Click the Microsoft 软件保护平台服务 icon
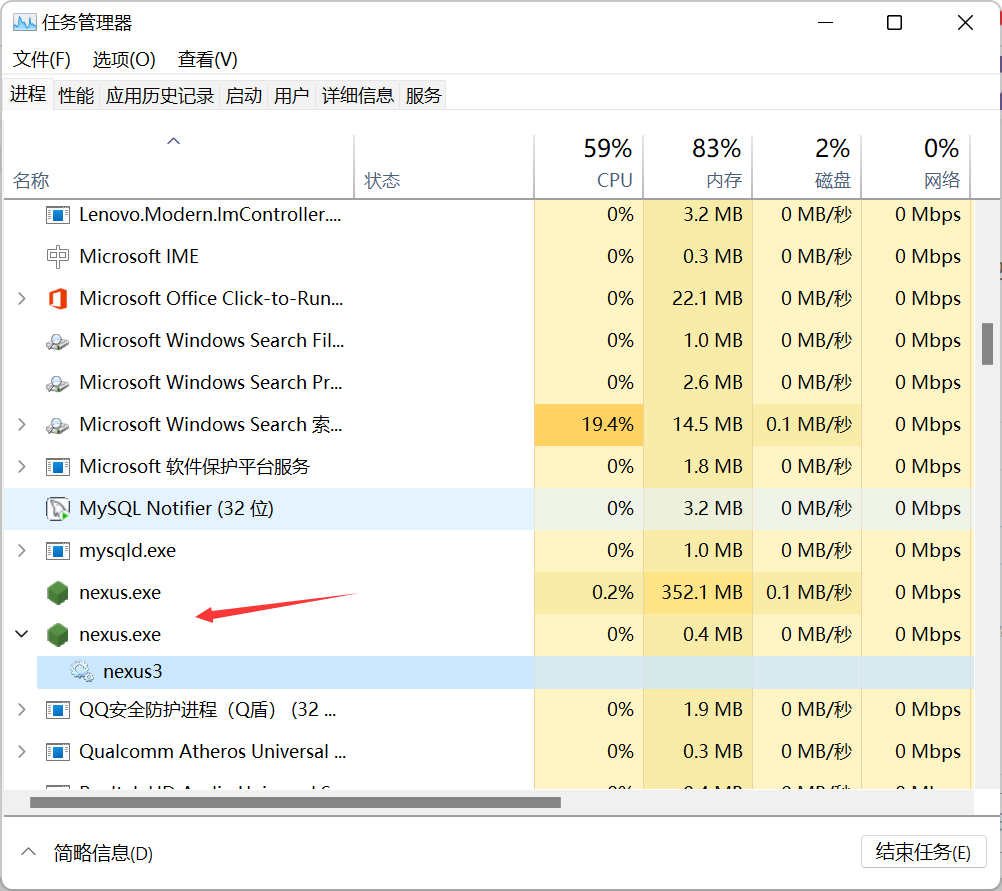 coord(58,467)
